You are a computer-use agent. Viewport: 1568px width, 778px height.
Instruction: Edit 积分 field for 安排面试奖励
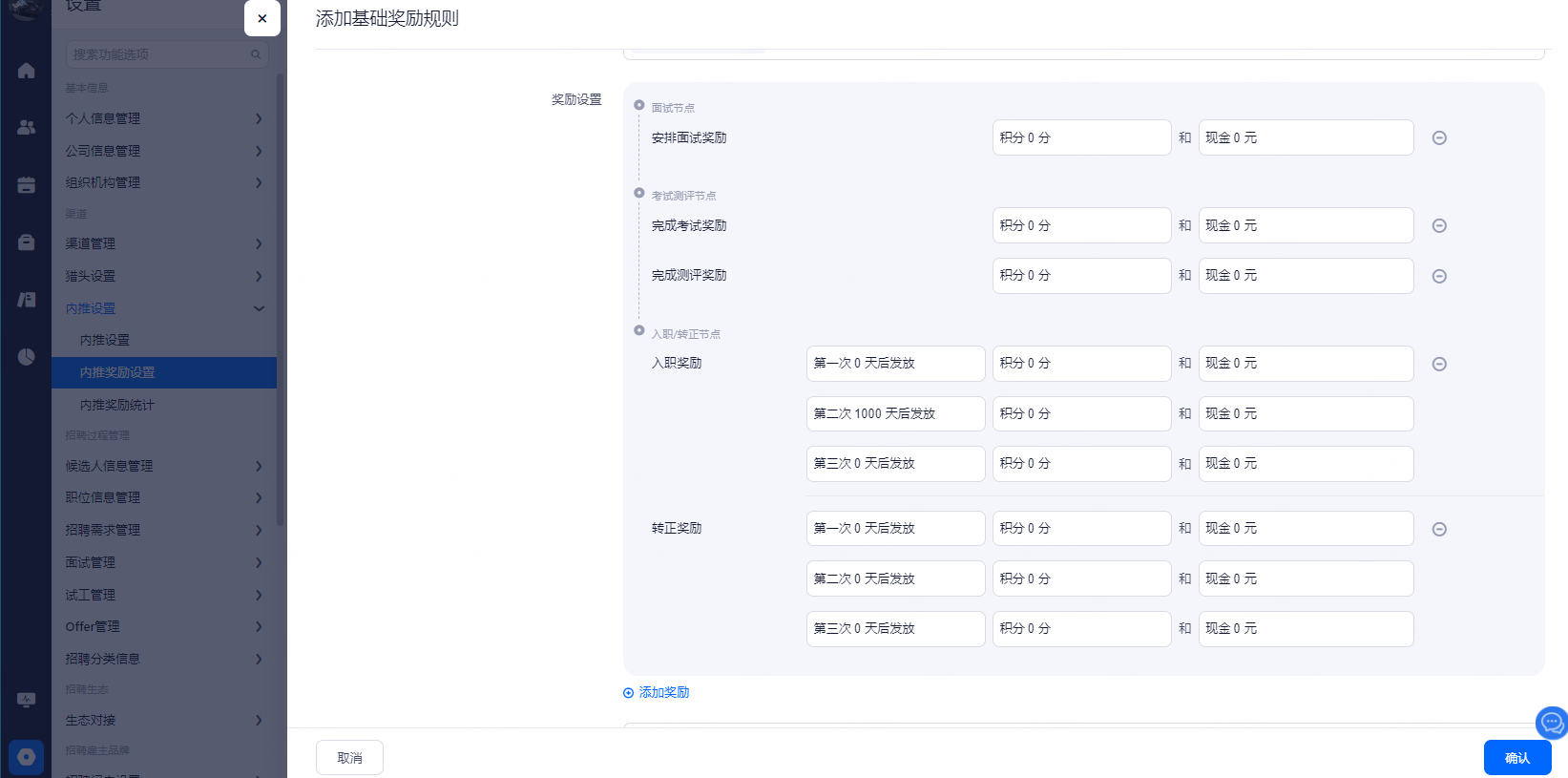[x=1081, y=137]
